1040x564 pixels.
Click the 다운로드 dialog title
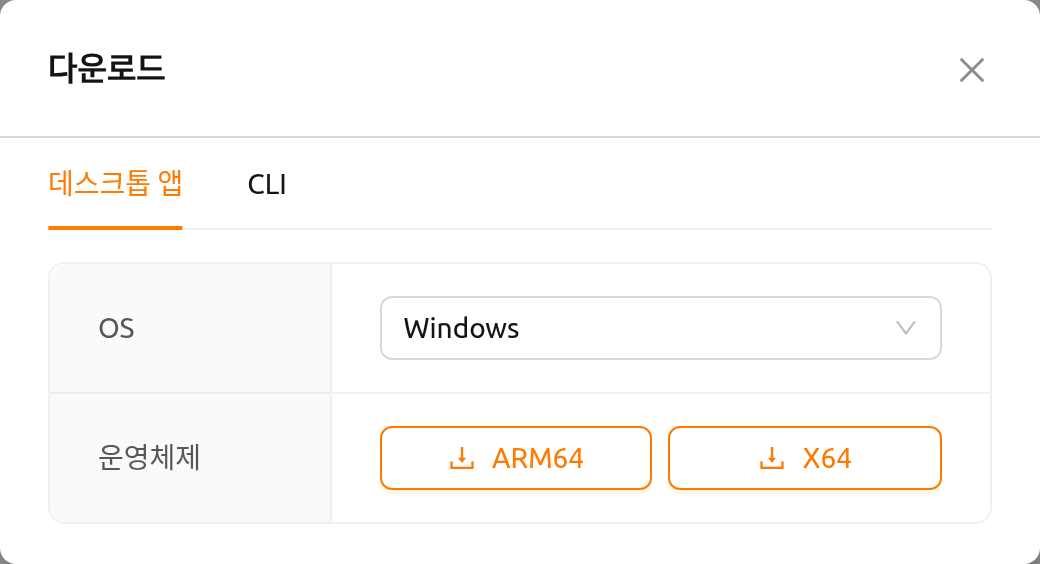[x=107, y=68]
